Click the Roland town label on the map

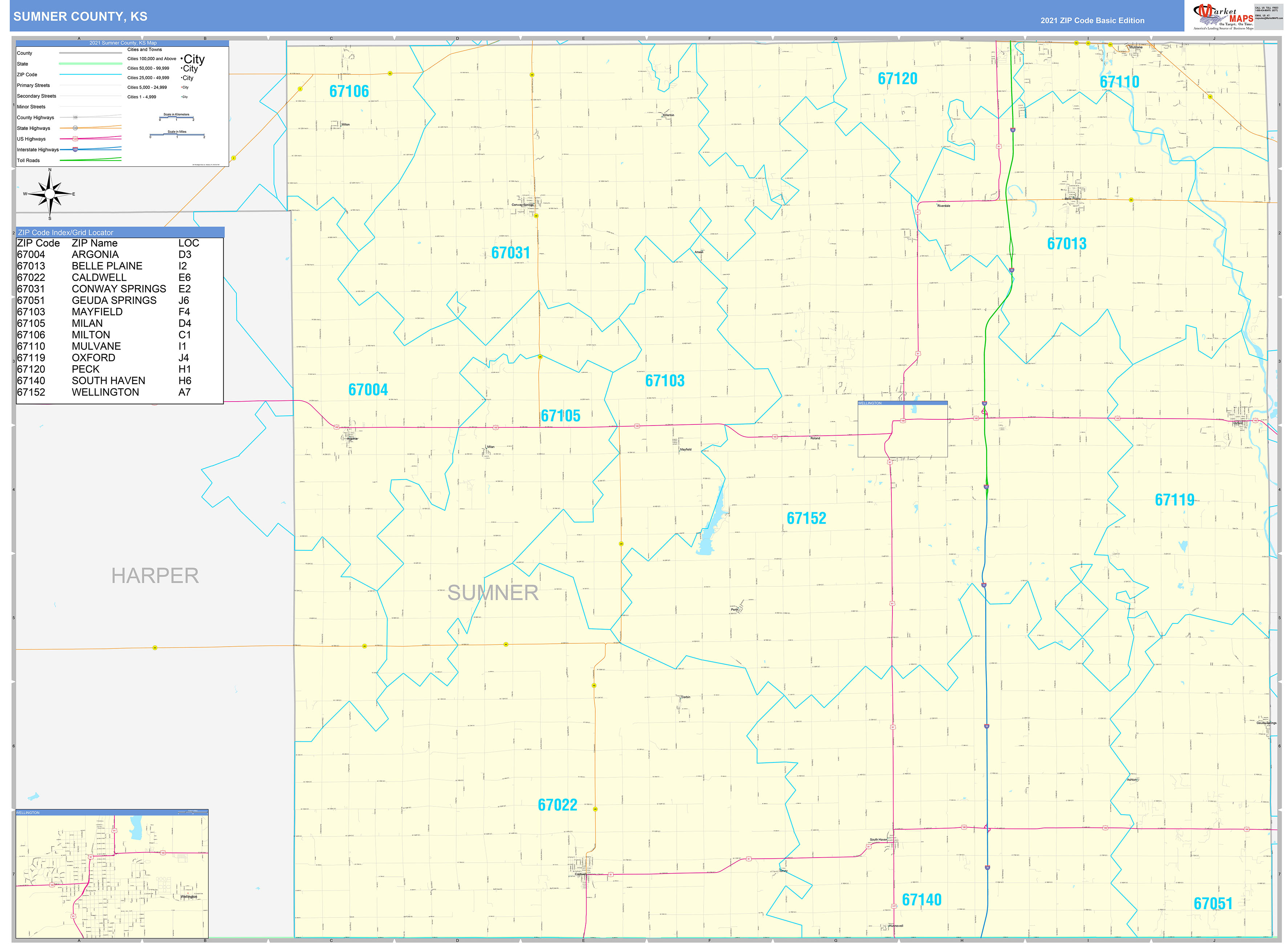tap(815, 438)
